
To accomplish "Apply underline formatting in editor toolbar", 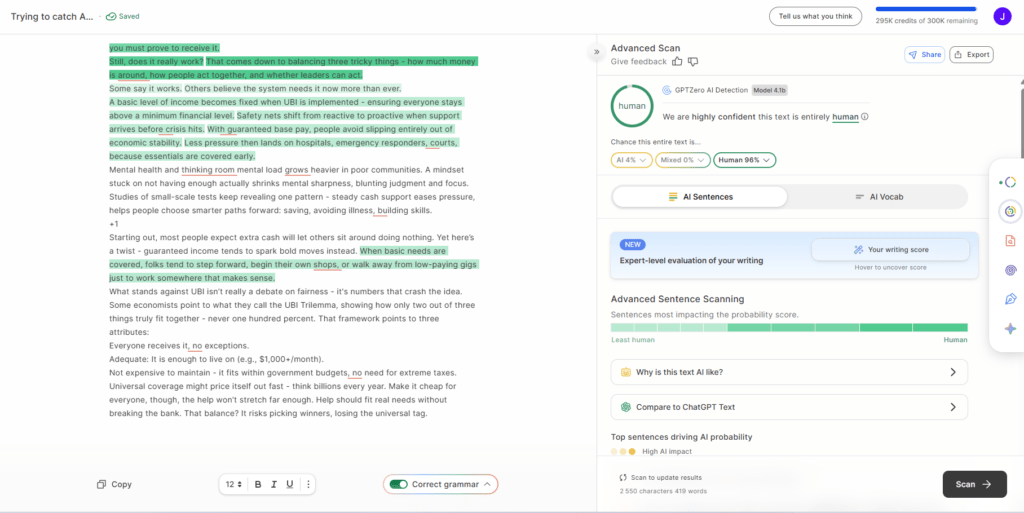I will tap(290, 484).
